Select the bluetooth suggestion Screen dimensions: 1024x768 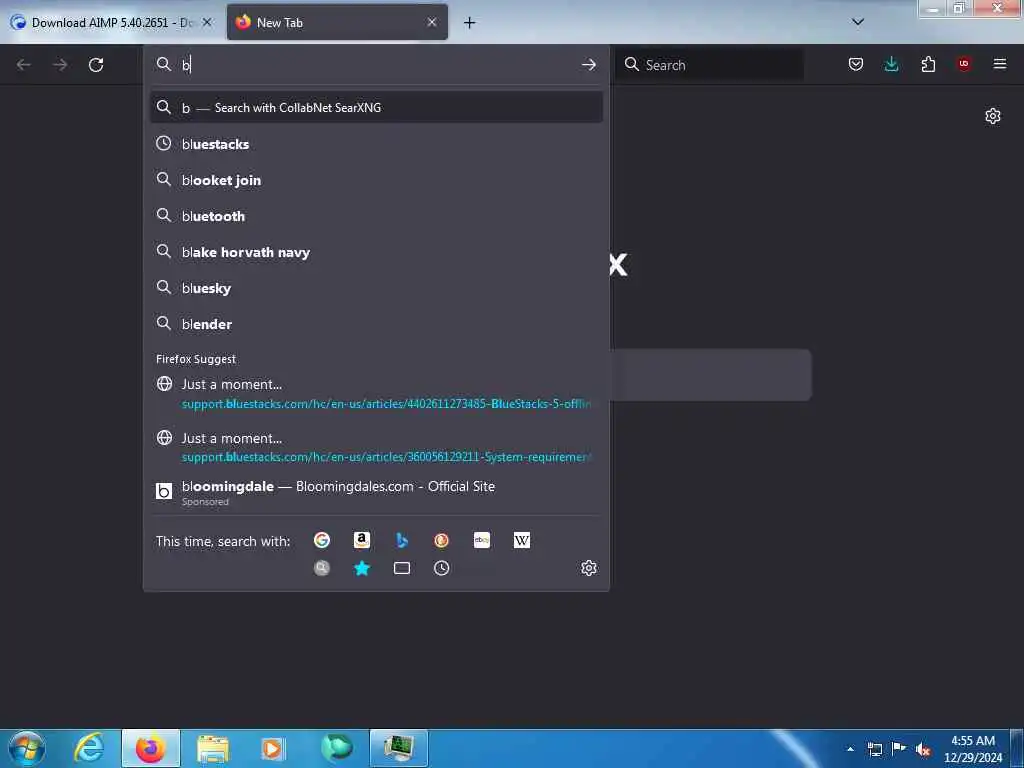tap(376, 216)
